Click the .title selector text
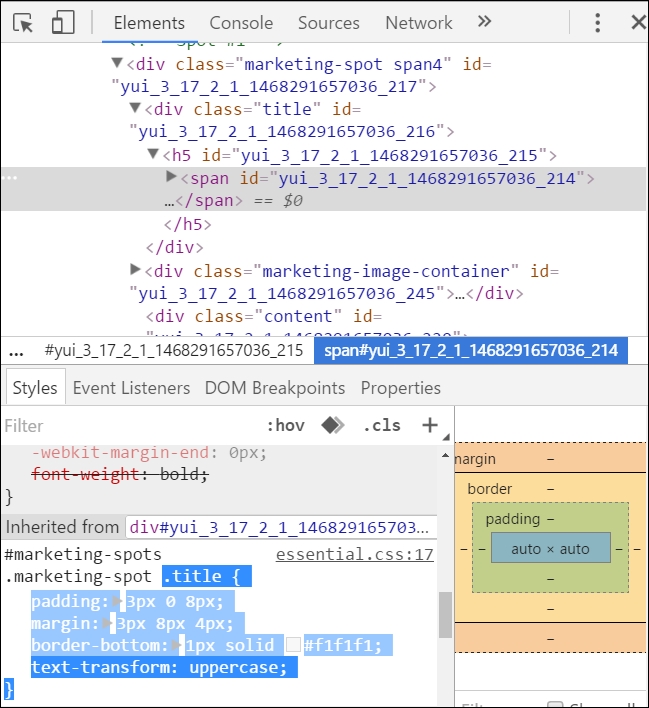Viewport: 649px width, 708px height. pos(192,577)
